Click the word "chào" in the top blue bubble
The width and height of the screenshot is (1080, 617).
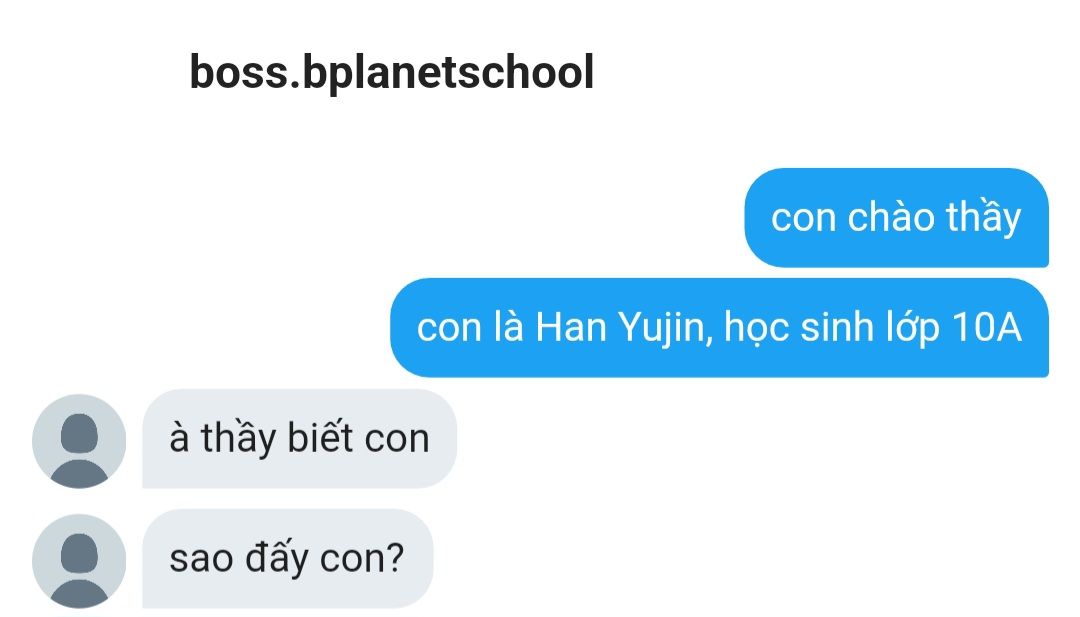click(891, 217)
